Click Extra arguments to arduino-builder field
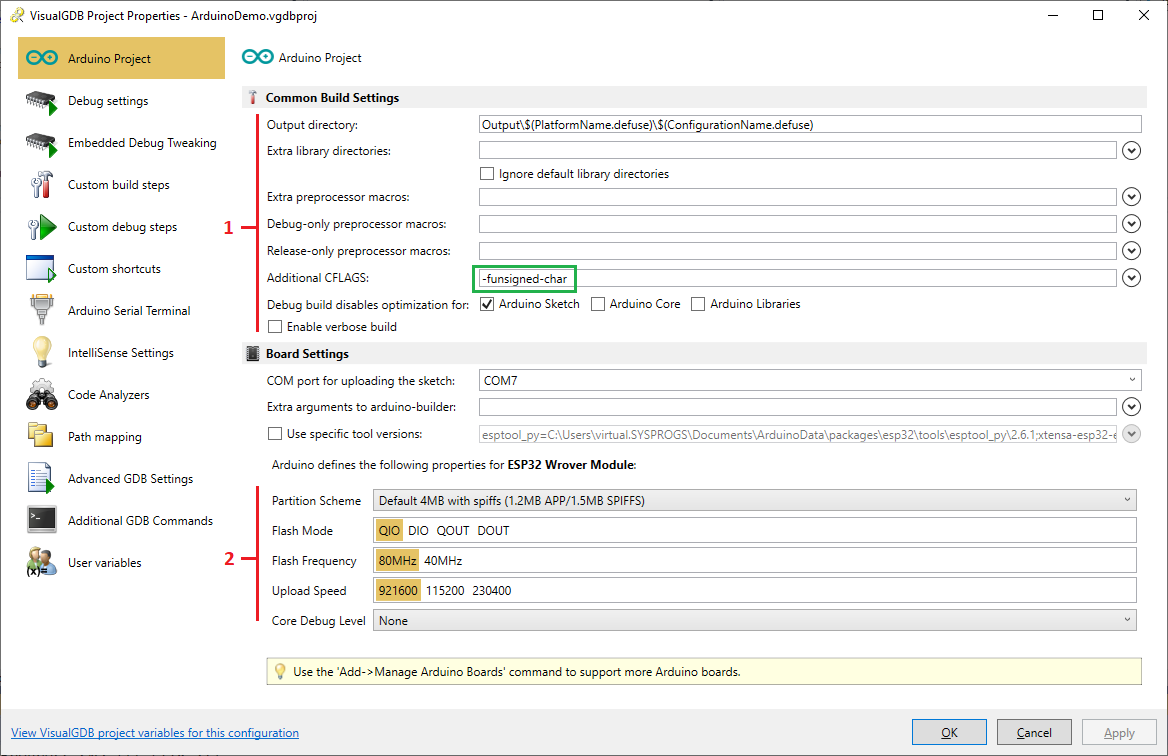The image size is (1168, 756). (798, 407)
